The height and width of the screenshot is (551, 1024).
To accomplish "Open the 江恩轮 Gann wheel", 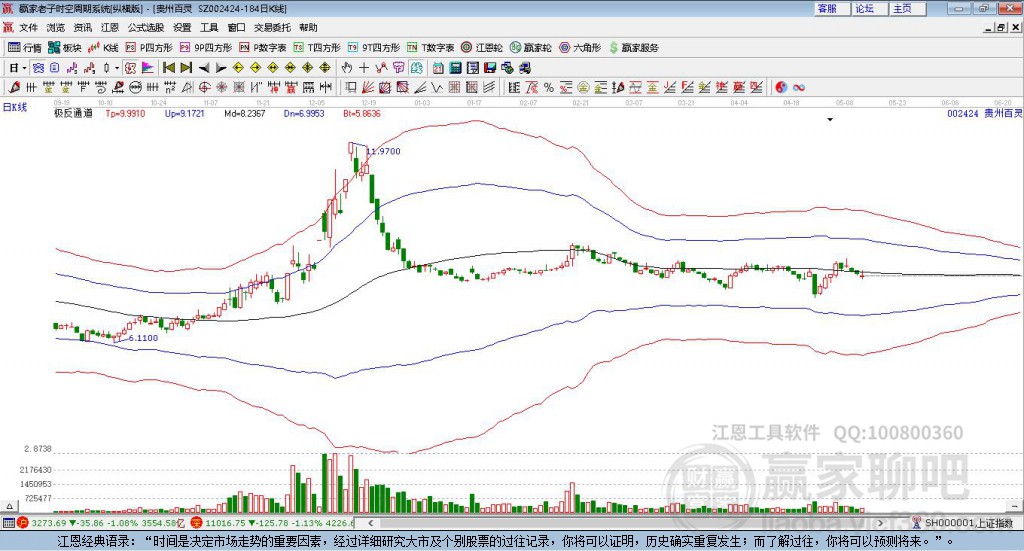I will 482,48.
